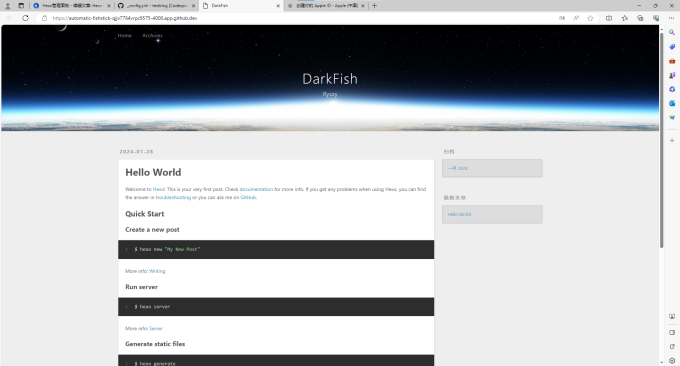Click the 2024-01-28 post date
Screen dimensions: 680x366
(x=136, y=152)
